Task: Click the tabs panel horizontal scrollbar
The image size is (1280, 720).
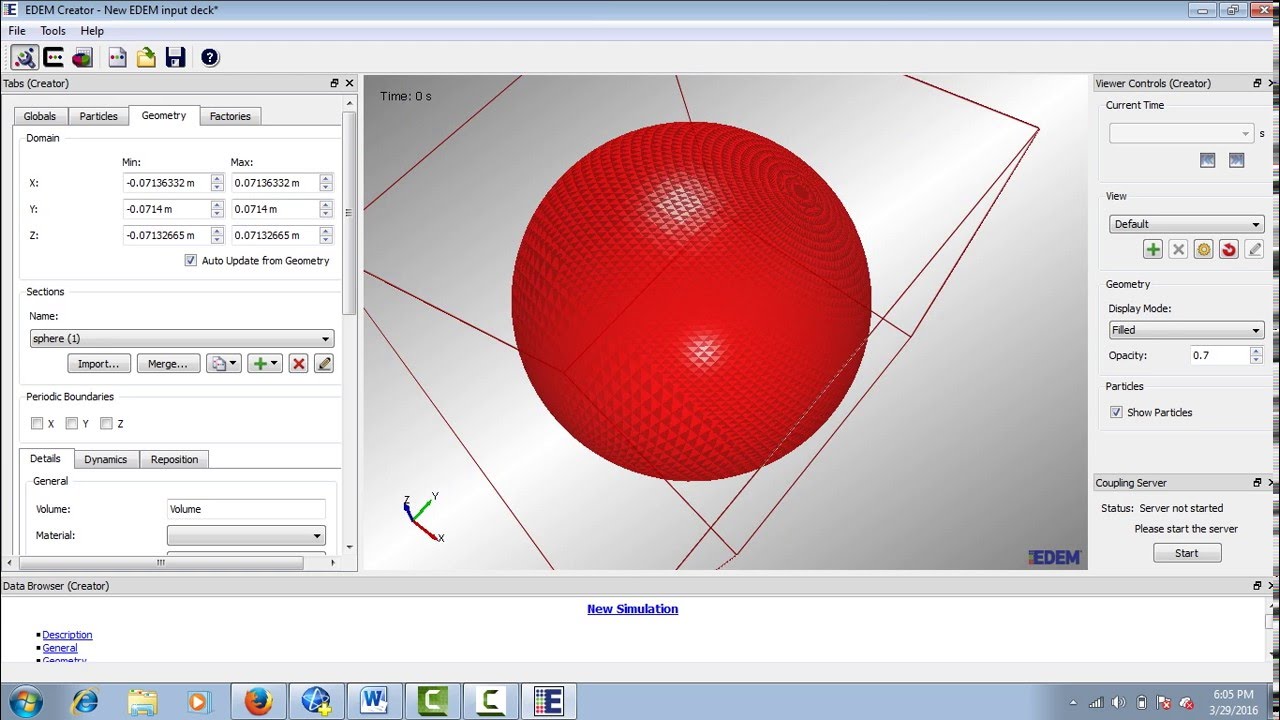Action: 160,563
